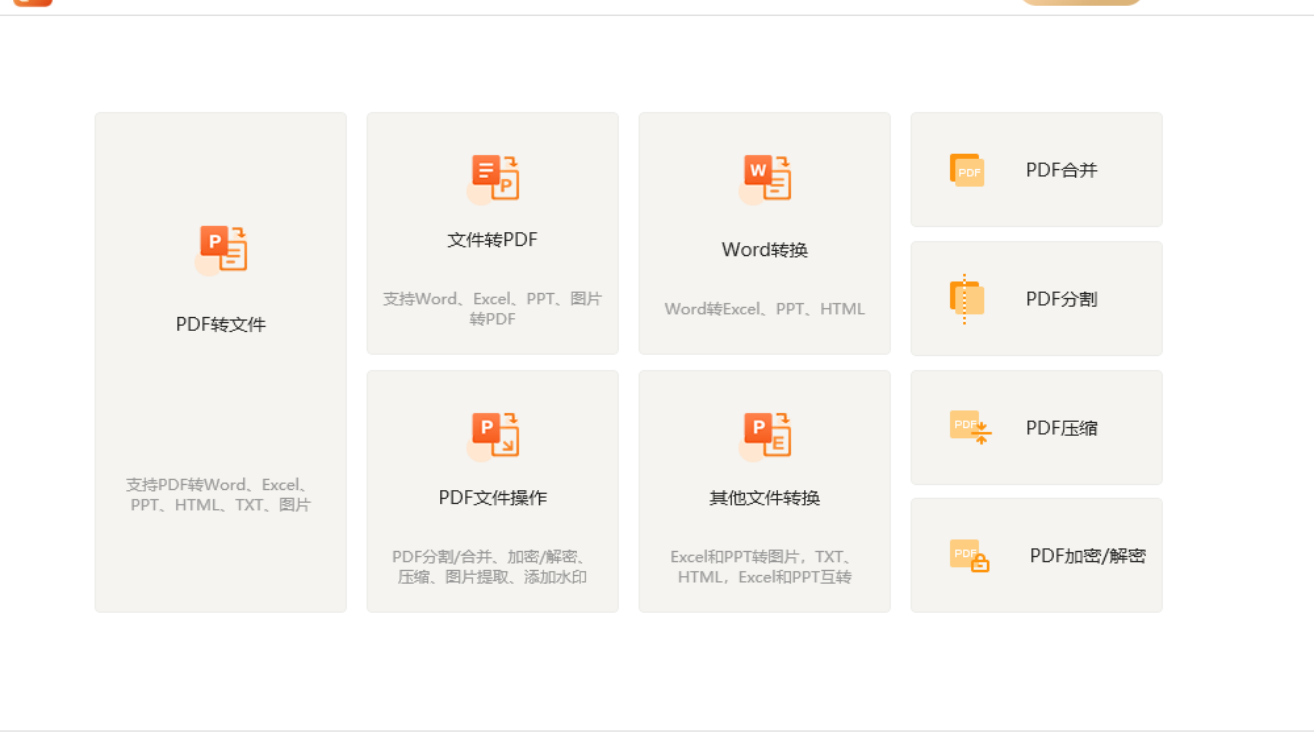Click the 其他文件转换 icon
Viewport: 1314px width, 739px height.
click(764, 435)
